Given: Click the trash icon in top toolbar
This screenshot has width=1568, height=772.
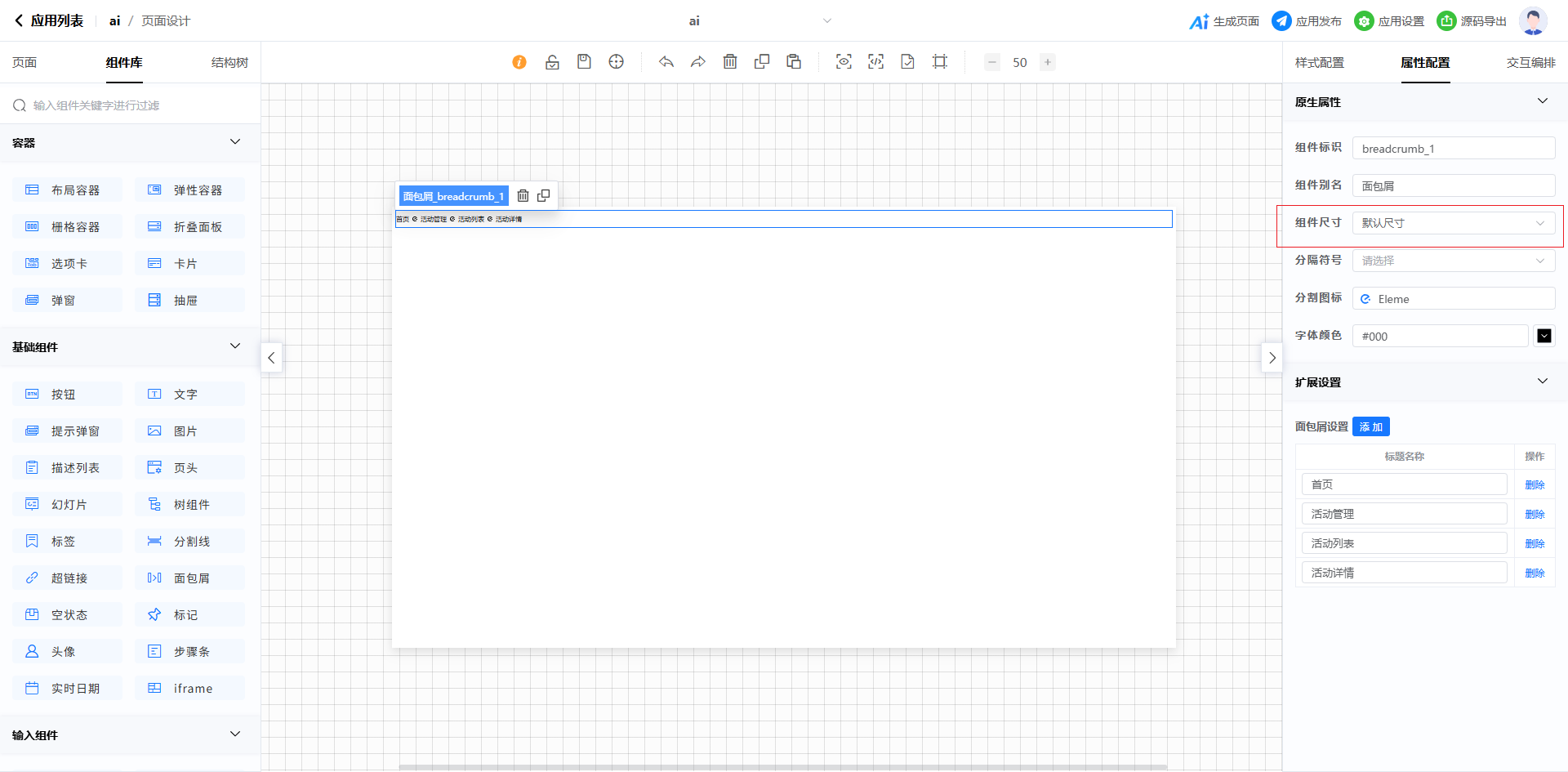Looking at the screenshot, I should click(730, 62).
